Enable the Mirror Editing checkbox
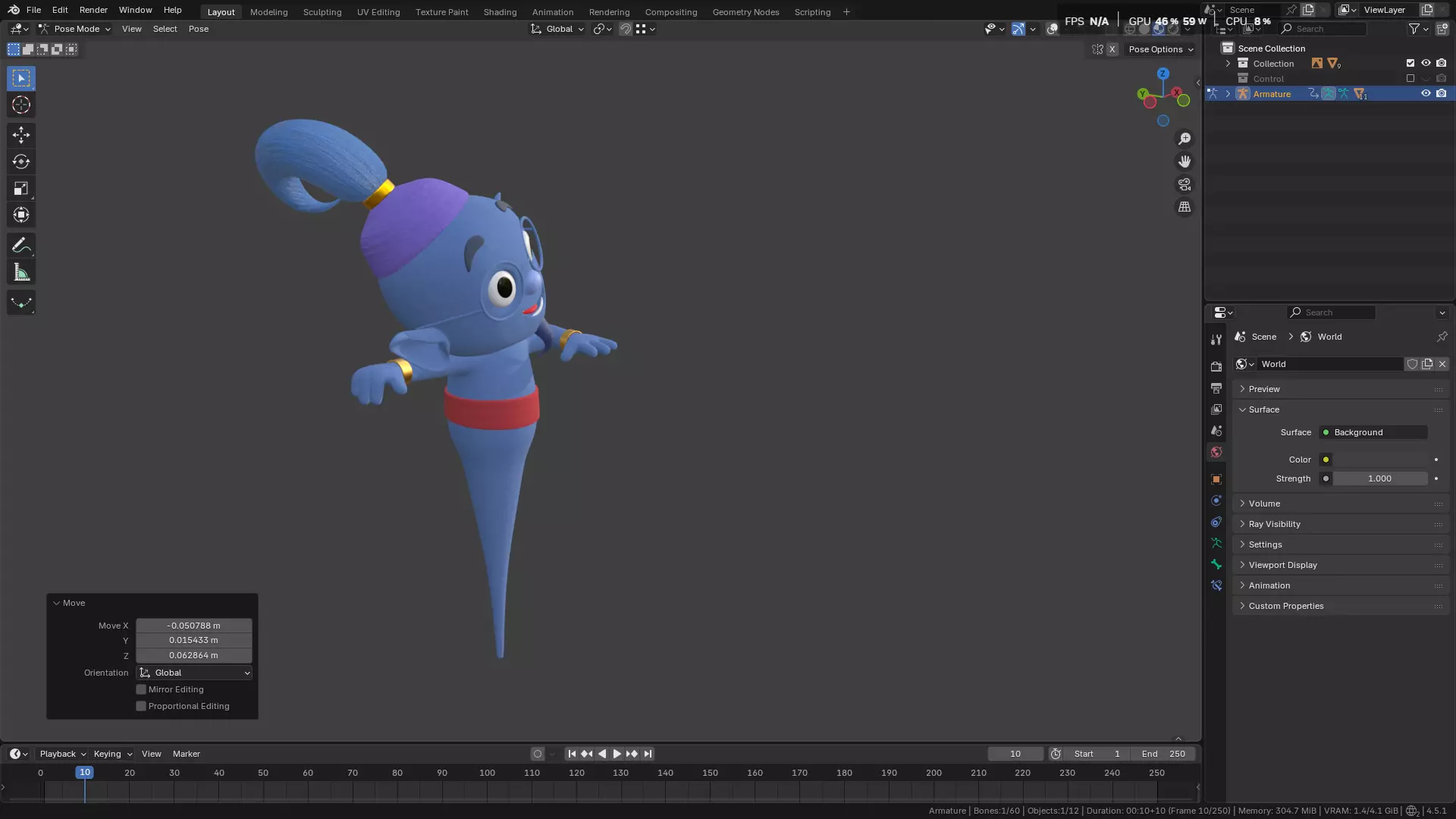This screenshot has height=819, width=1456. point(141,689)
